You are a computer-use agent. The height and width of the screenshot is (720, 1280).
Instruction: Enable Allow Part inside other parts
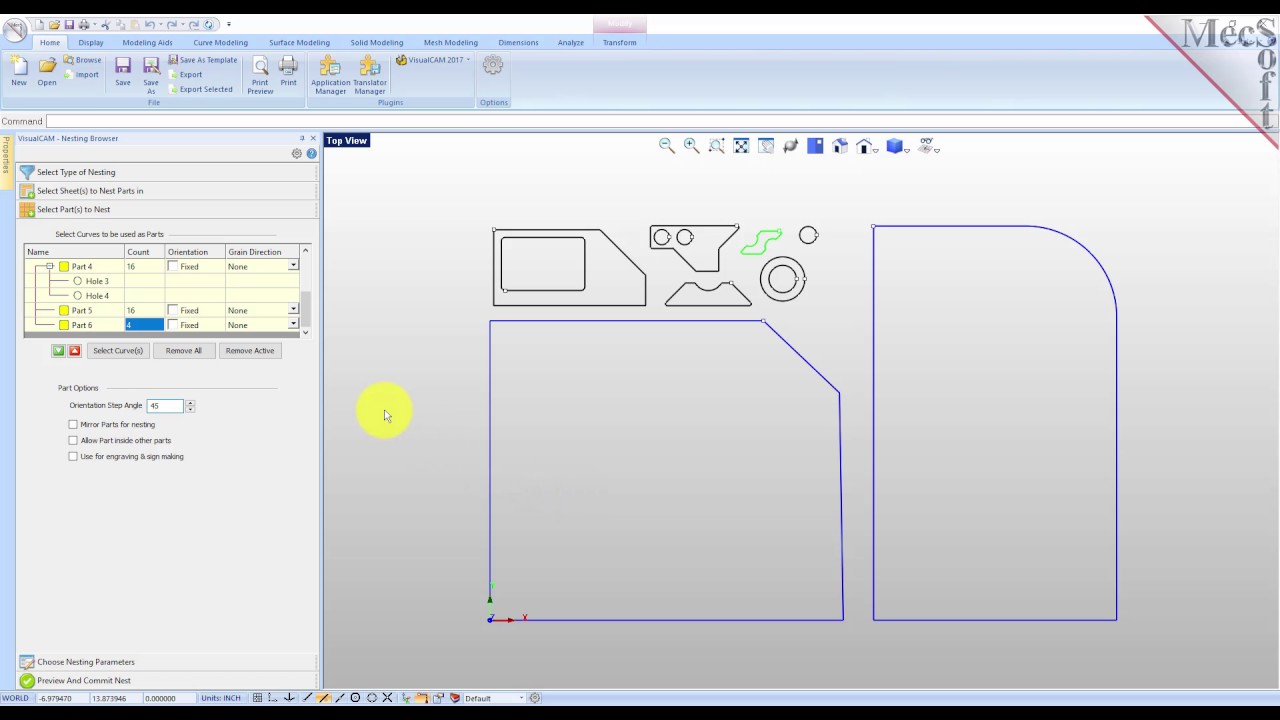point(73,440)
